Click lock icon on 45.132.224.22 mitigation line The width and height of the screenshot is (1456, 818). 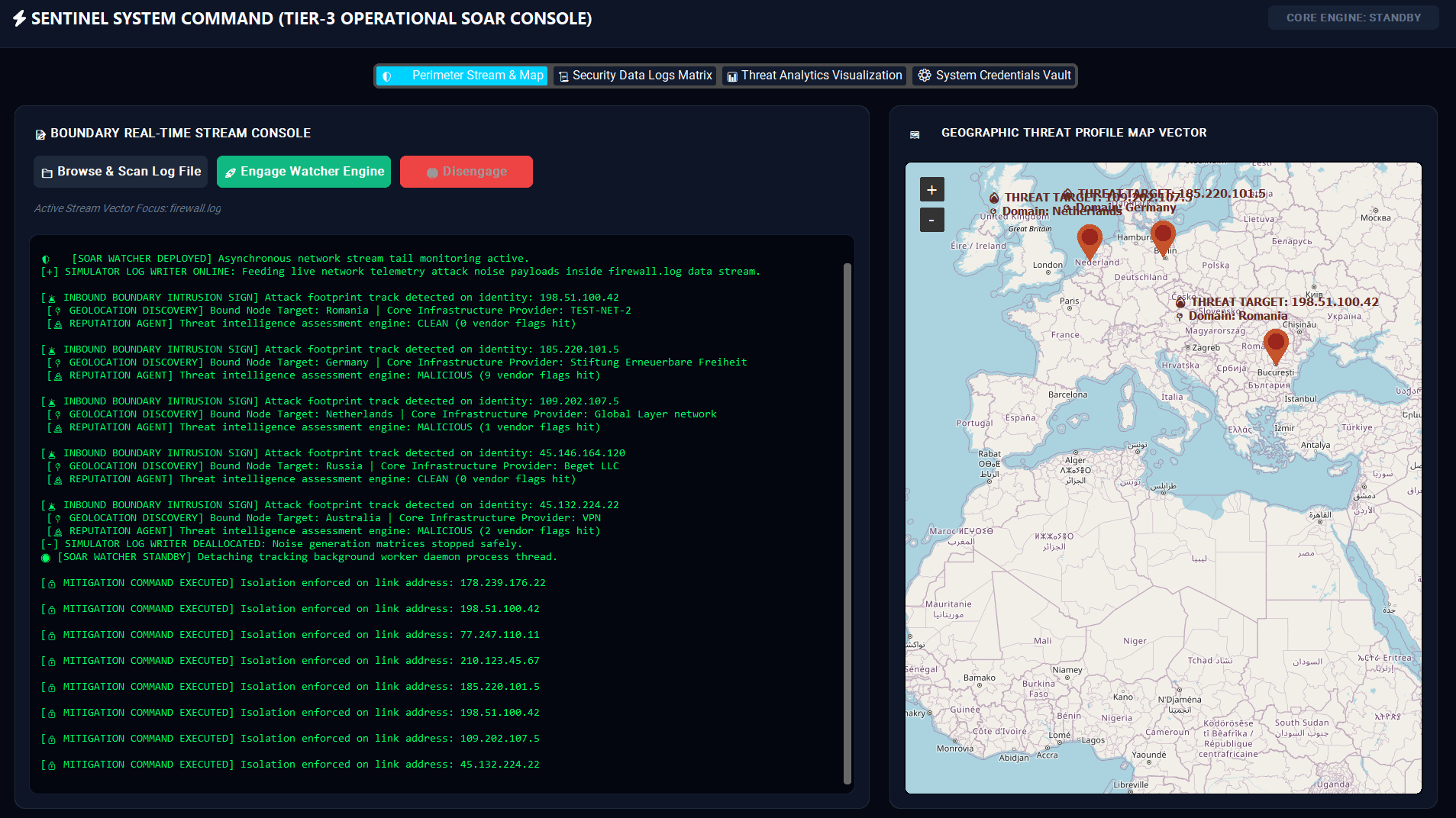(52, 765)
